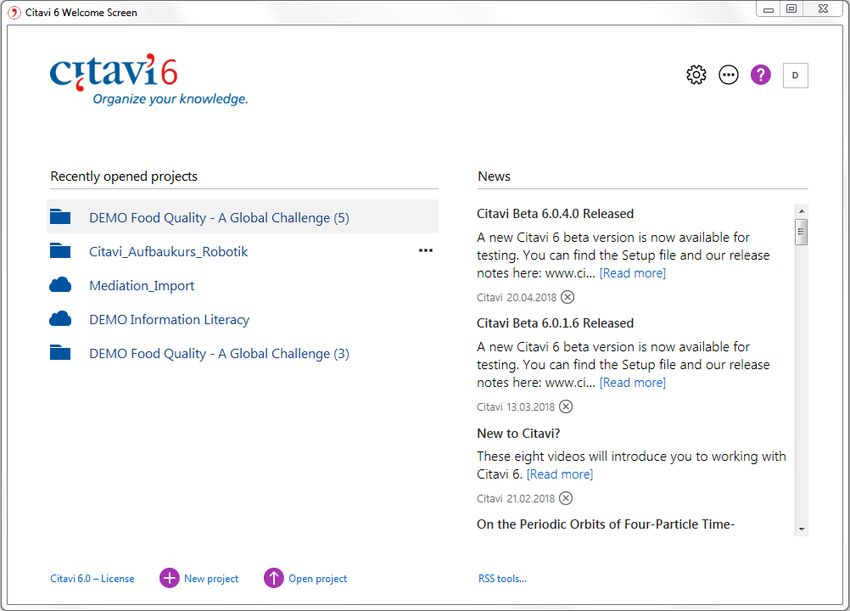Show options dots for Citavi_Aufbaukurs_Robotik row
The image size is (850, 611).
426,250
